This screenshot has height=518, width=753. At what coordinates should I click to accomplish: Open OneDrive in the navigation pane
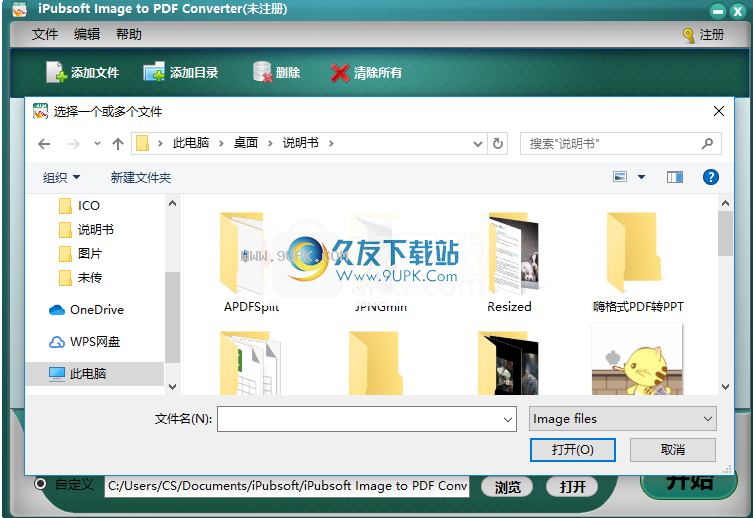coord(86,310)
